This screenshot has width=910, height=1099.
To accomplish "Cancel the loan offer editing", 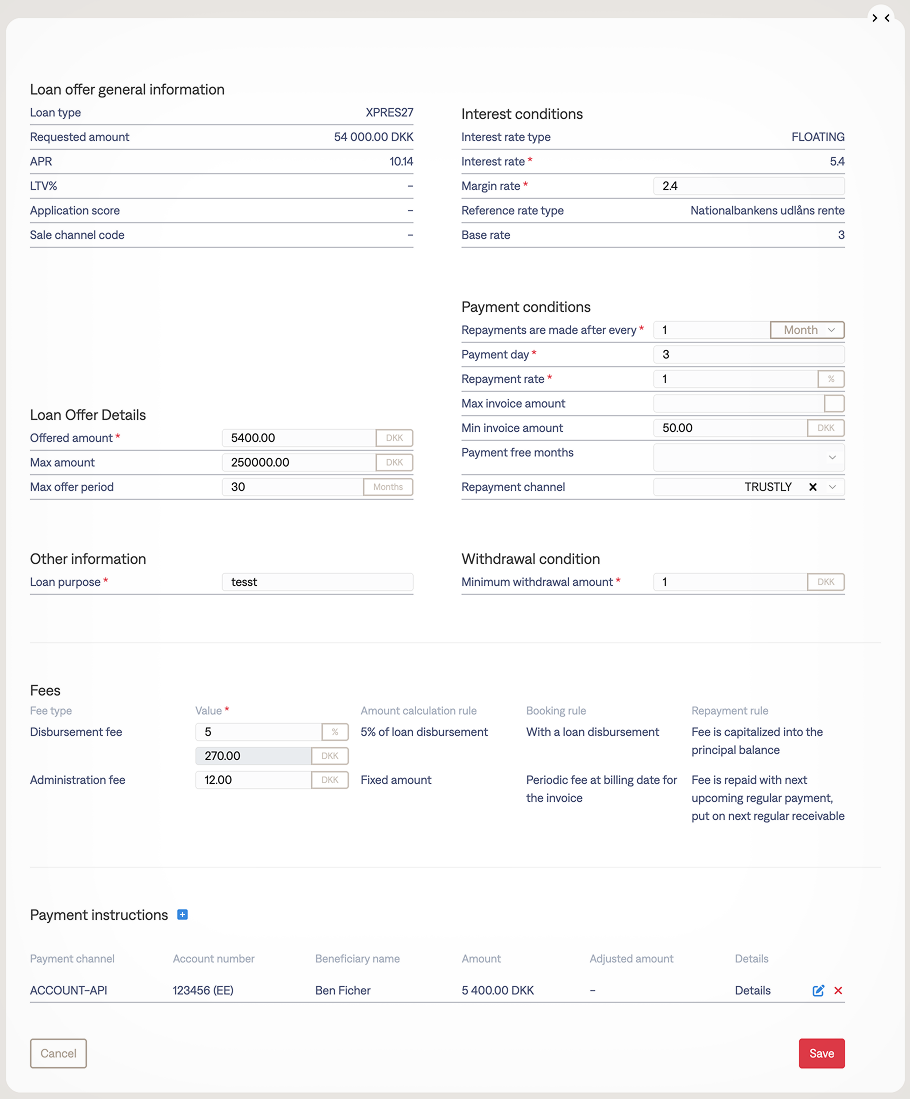I will click(x=58, y=1053).
